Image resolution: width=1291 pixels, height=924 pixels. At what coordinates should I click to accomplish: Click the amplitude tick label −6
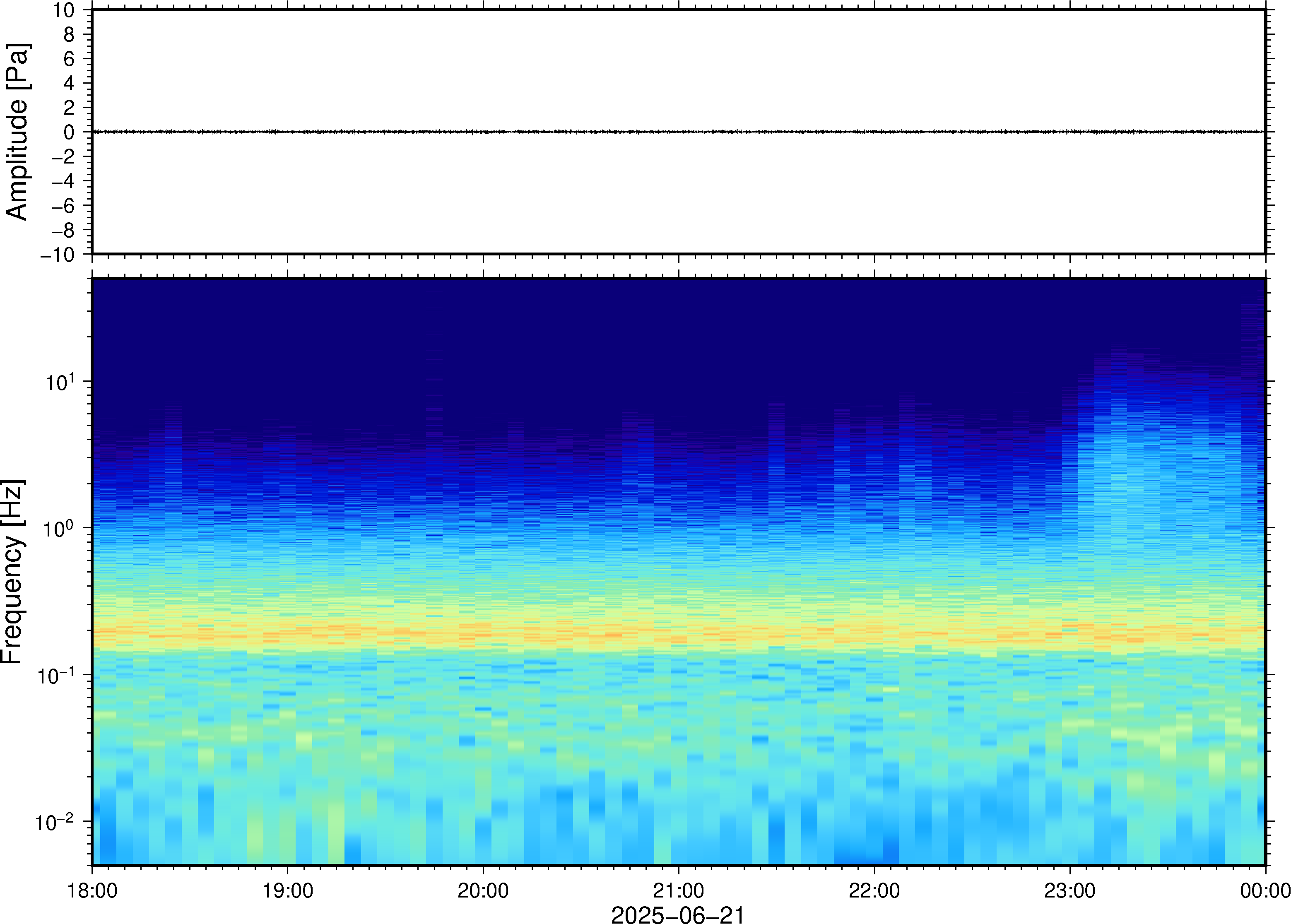(x=63, y=205)
